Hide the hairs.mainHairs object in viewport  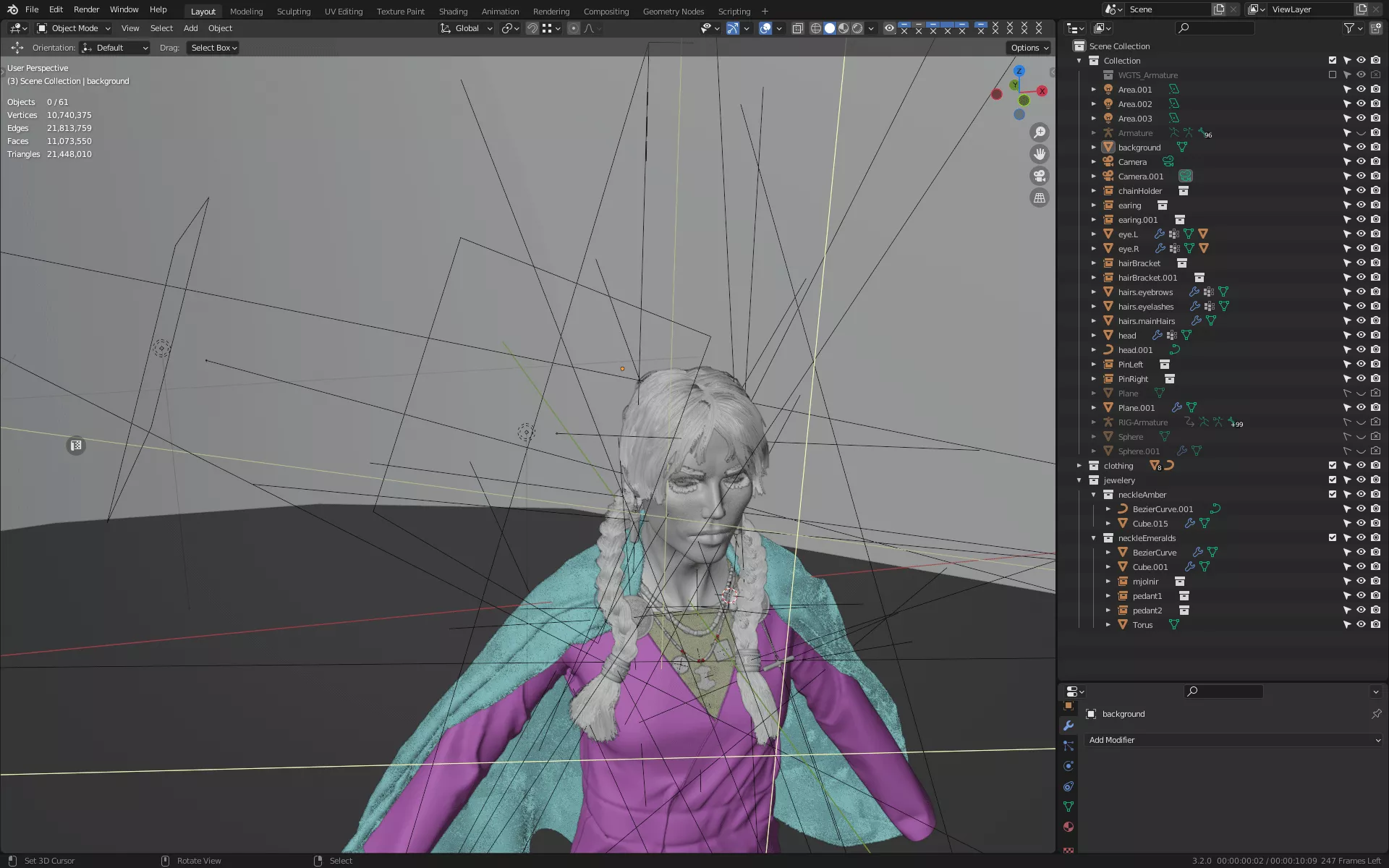(1361, 321)
